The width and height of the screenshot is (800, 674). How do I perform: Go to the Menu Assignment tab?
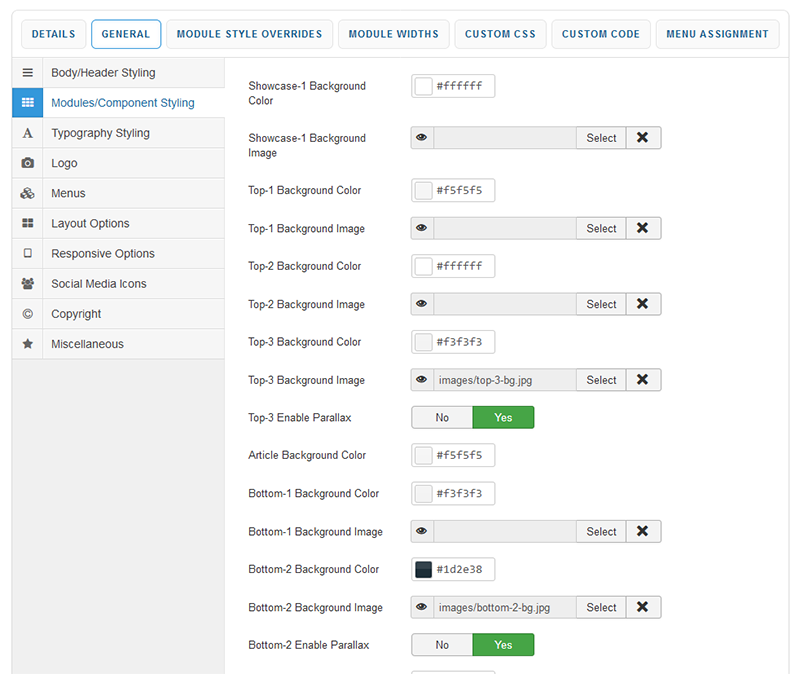718,34
